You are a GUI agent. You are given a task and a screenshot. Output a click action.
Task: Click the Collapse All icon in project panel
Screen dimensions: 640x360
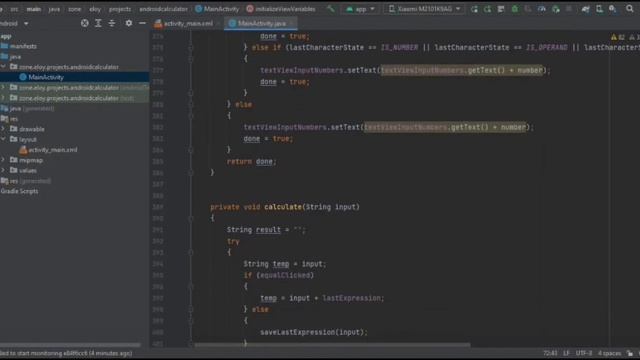pos(111,23)
